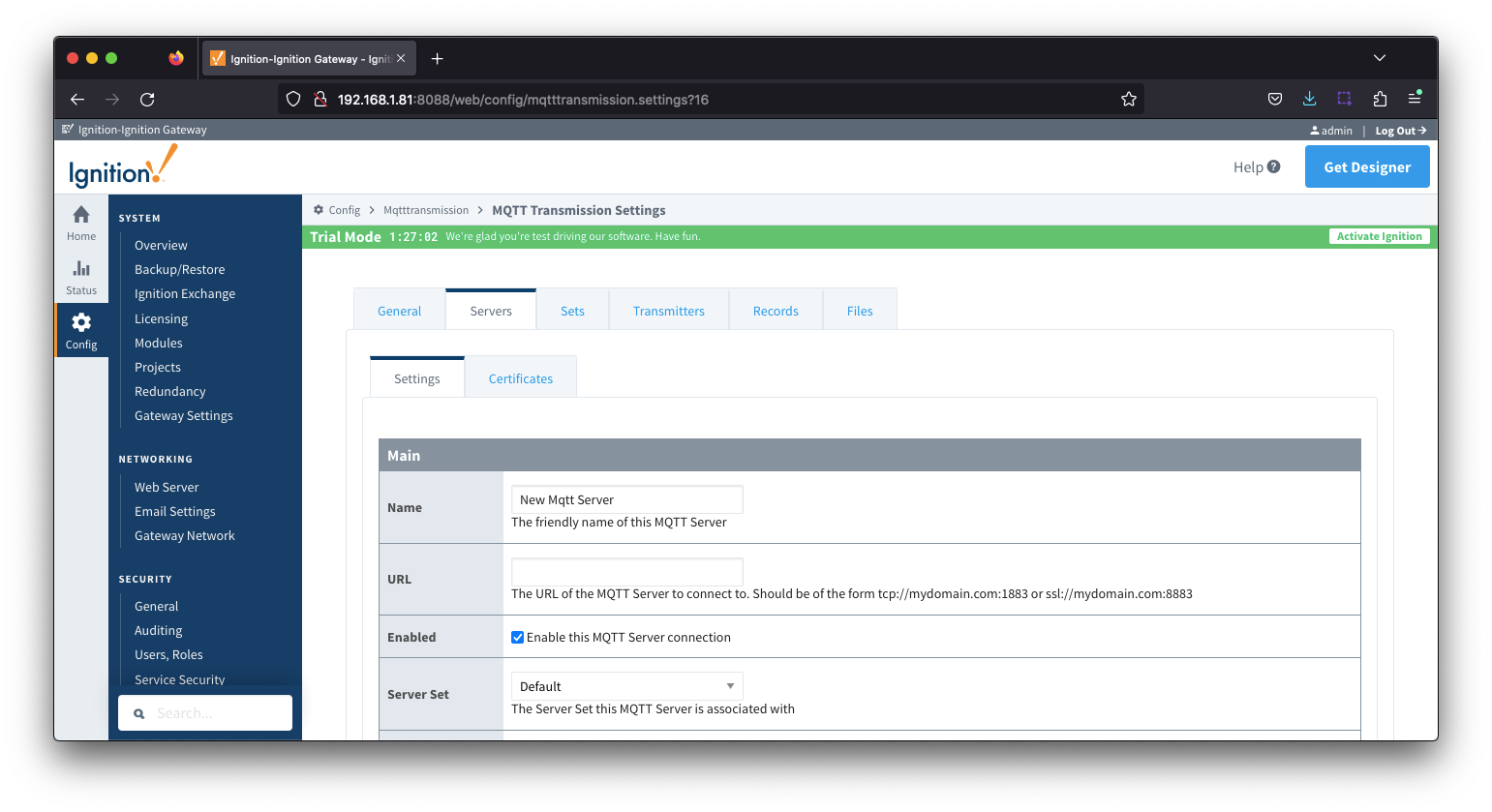Click into the URL input field
This screenshot has width=1492, height=812.
(626, 571)
